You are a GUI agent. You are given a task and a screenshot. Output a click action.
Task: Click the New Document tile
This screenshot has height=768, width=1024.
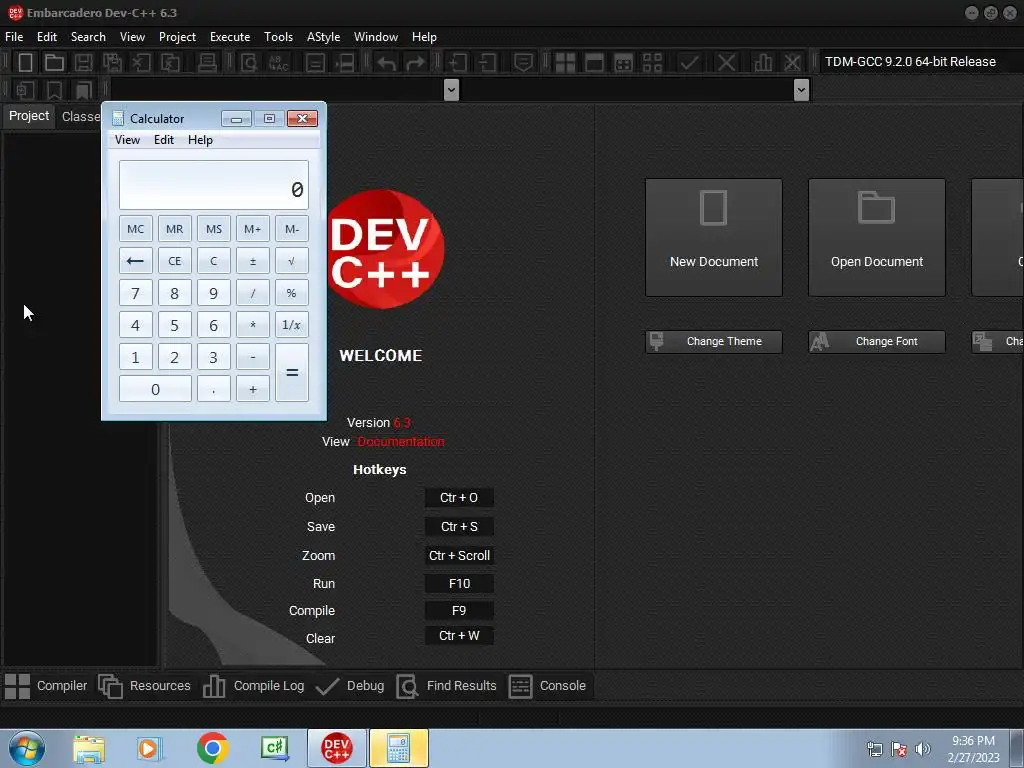(x=714, y=238)
